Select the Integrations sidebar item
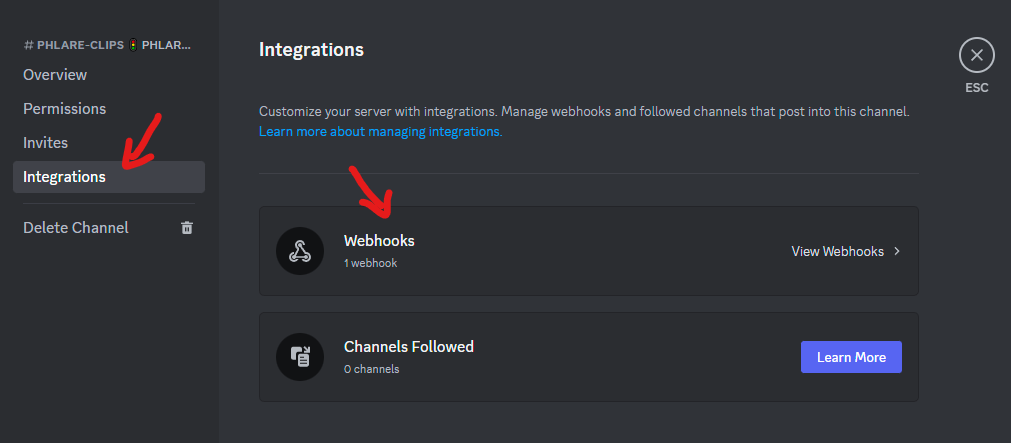Screen dimensions: 1011x443 109,177
